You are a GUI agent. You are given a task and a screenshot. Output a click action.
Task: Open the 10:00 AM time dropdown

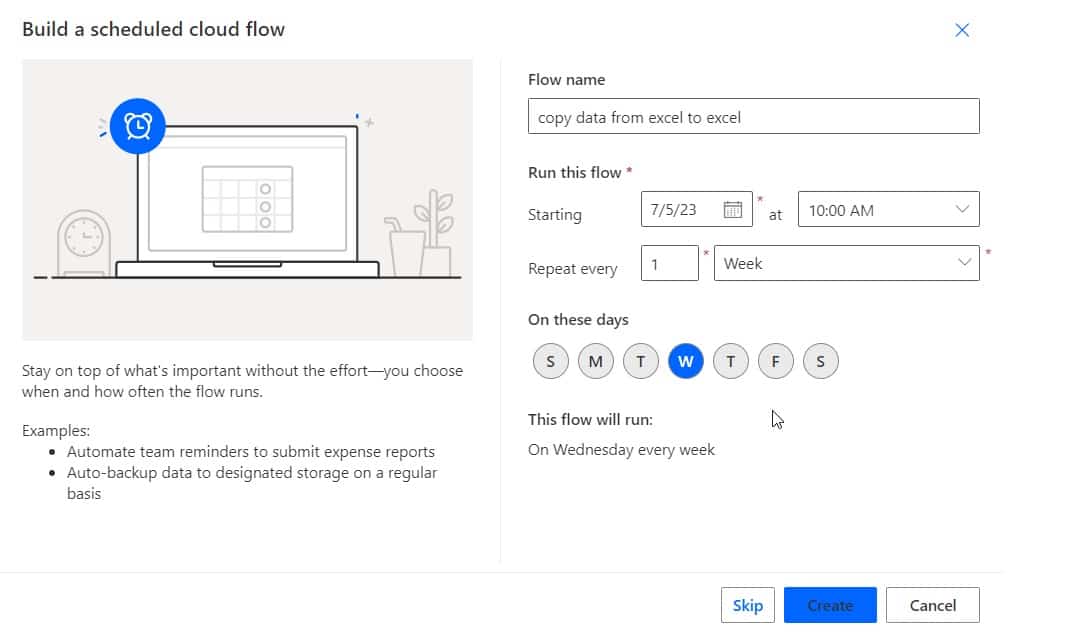[888, 210]
